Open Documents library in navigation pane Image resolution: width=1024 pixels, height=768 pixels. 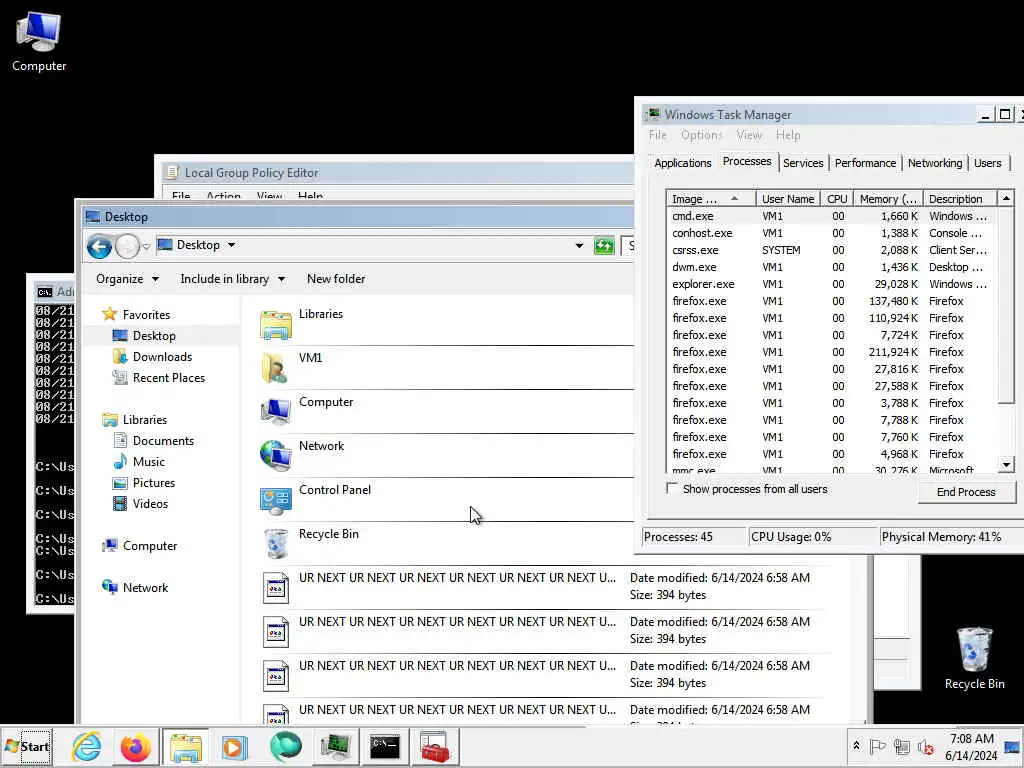click(x=153, y=441)
